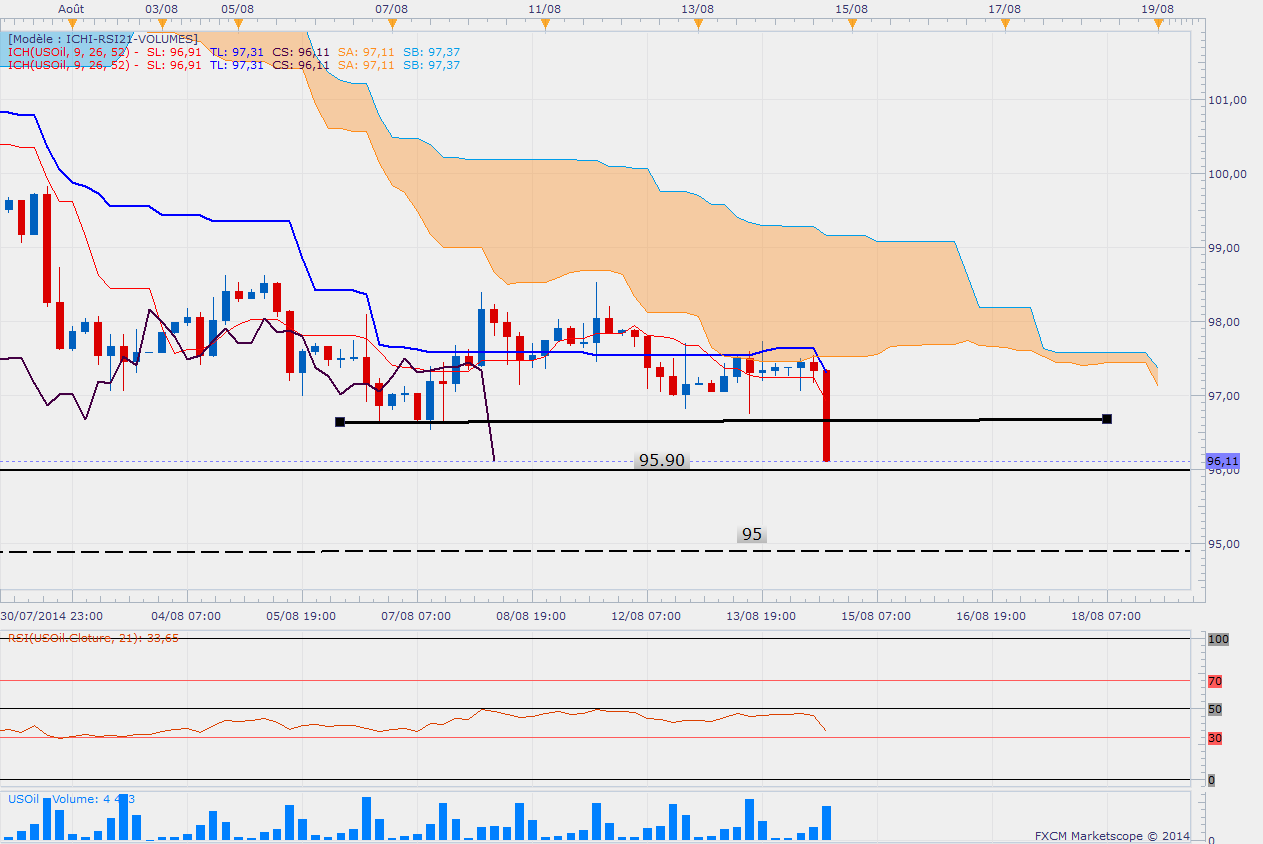
Task: Click the large red candle at chart end
Action: pyautogui.click(x=827, y=415)
